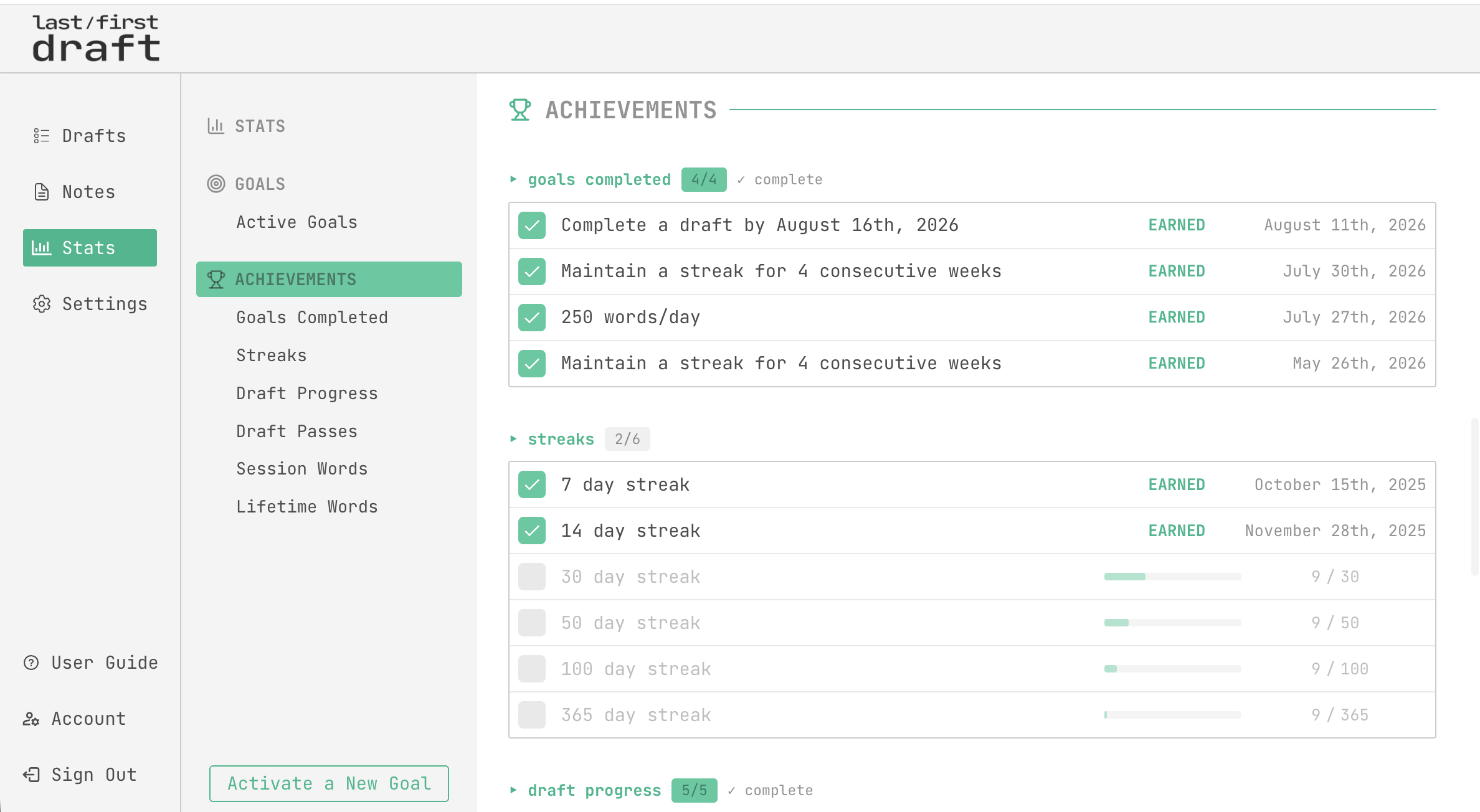Image resolution: width=1480 pixels, height=812 pixels.
Task: Toggle the unchecked 365 day streak checkbox
Action: click(532, 715)
